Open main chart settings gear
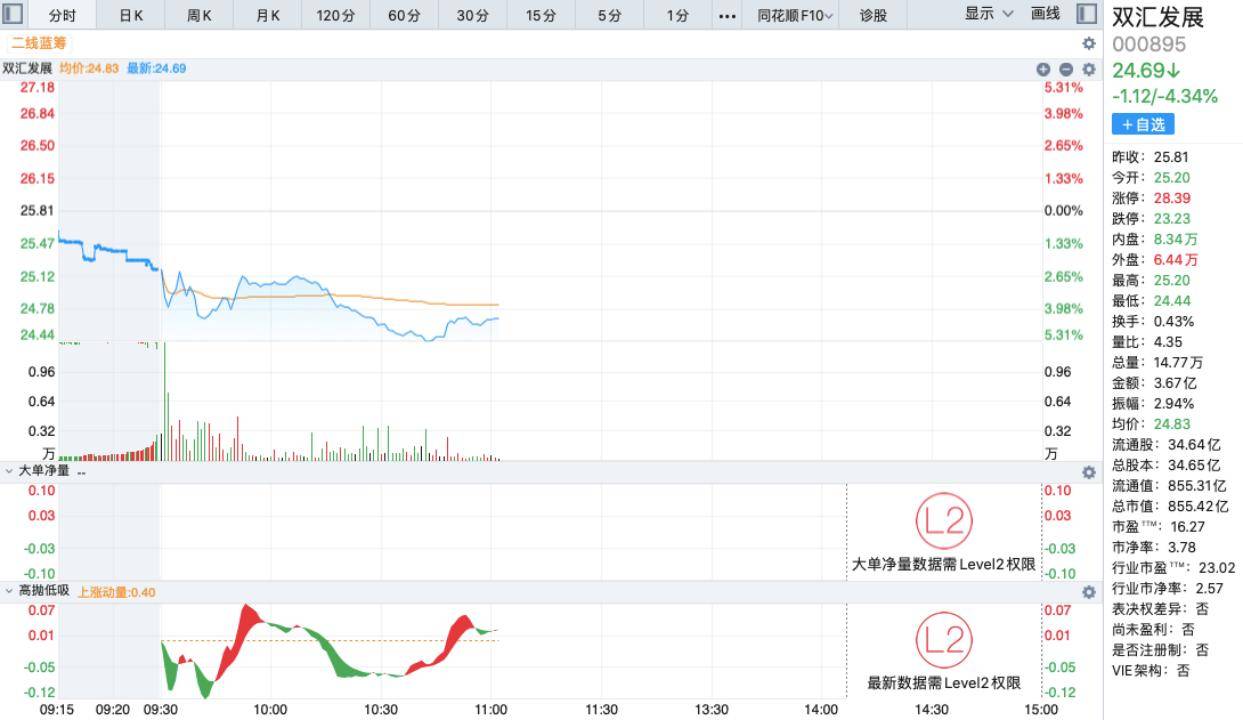 (x=1089, y=69)
